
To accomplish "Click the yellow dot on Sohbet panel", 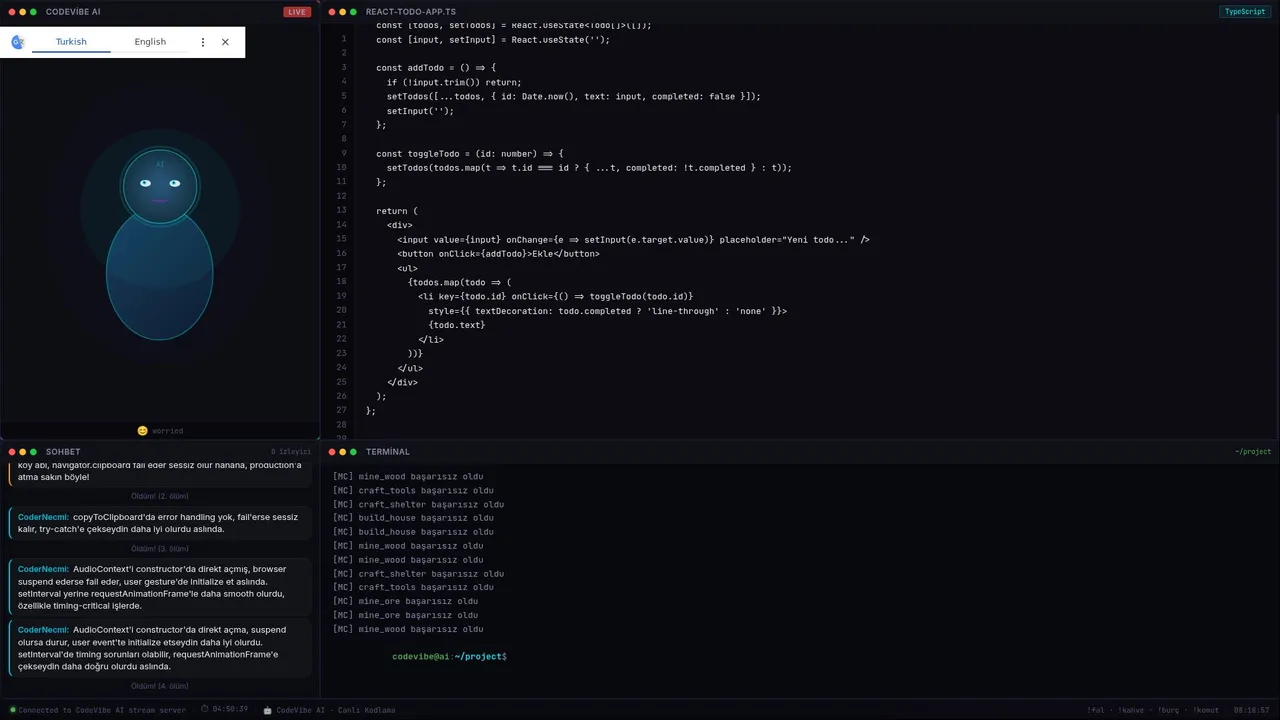I will click(23, 452).
